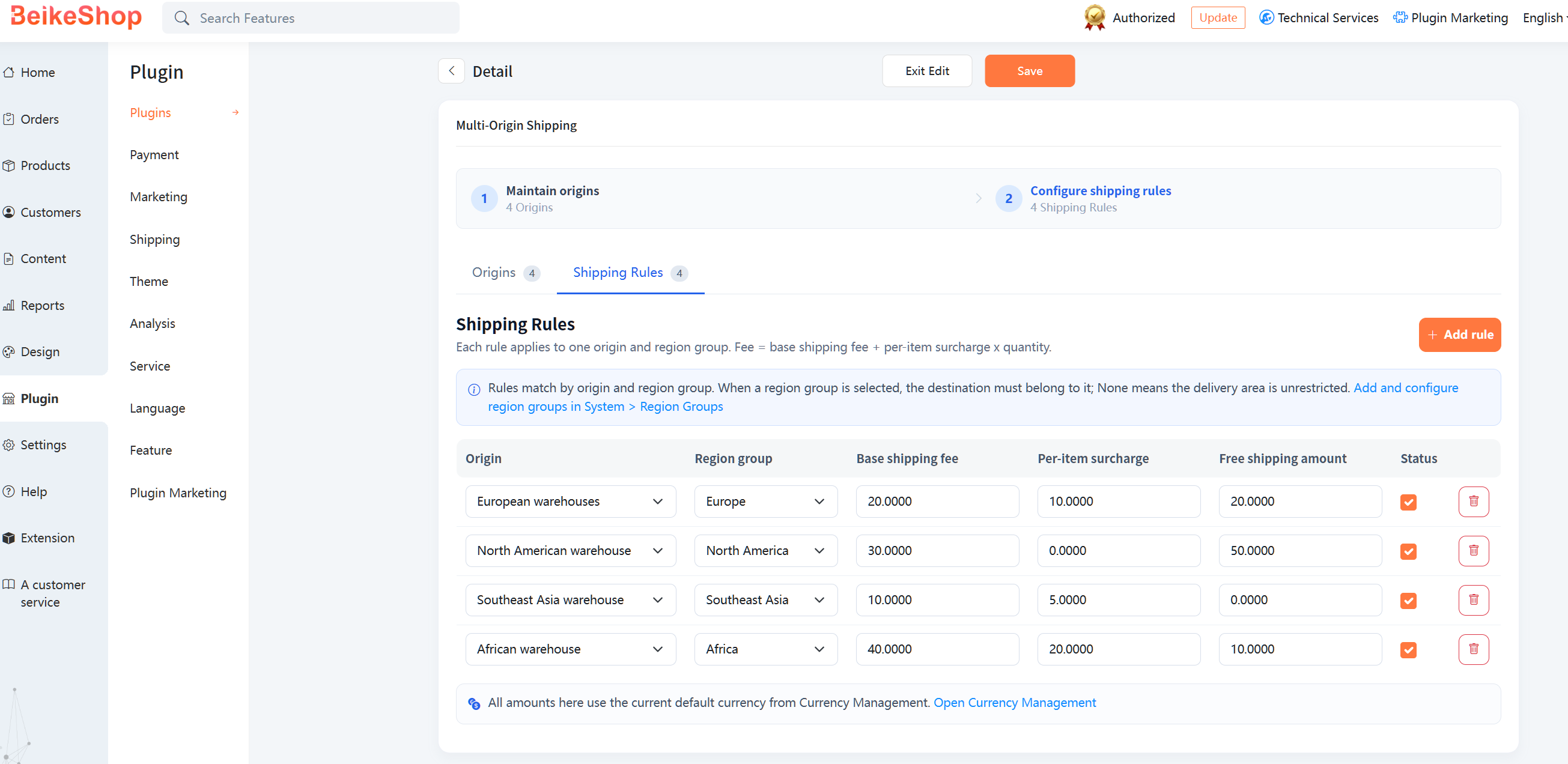This screenshot has width=1568, height=764.
Task: Open the Currency Management link
Action: pos(1015,703)
